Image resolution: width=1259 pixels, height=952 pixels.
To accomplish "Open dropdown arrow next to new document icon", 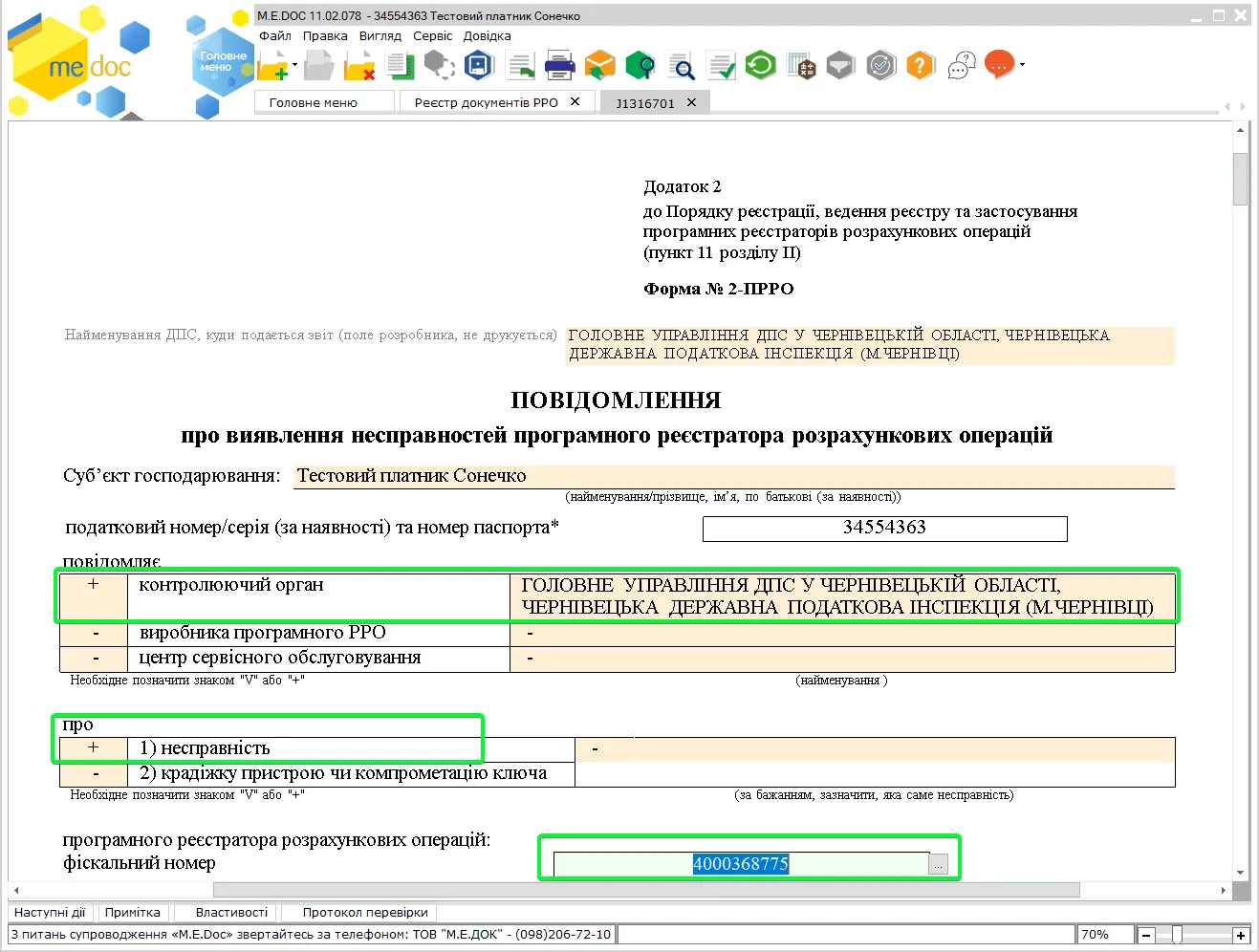I will coord(294,65).
